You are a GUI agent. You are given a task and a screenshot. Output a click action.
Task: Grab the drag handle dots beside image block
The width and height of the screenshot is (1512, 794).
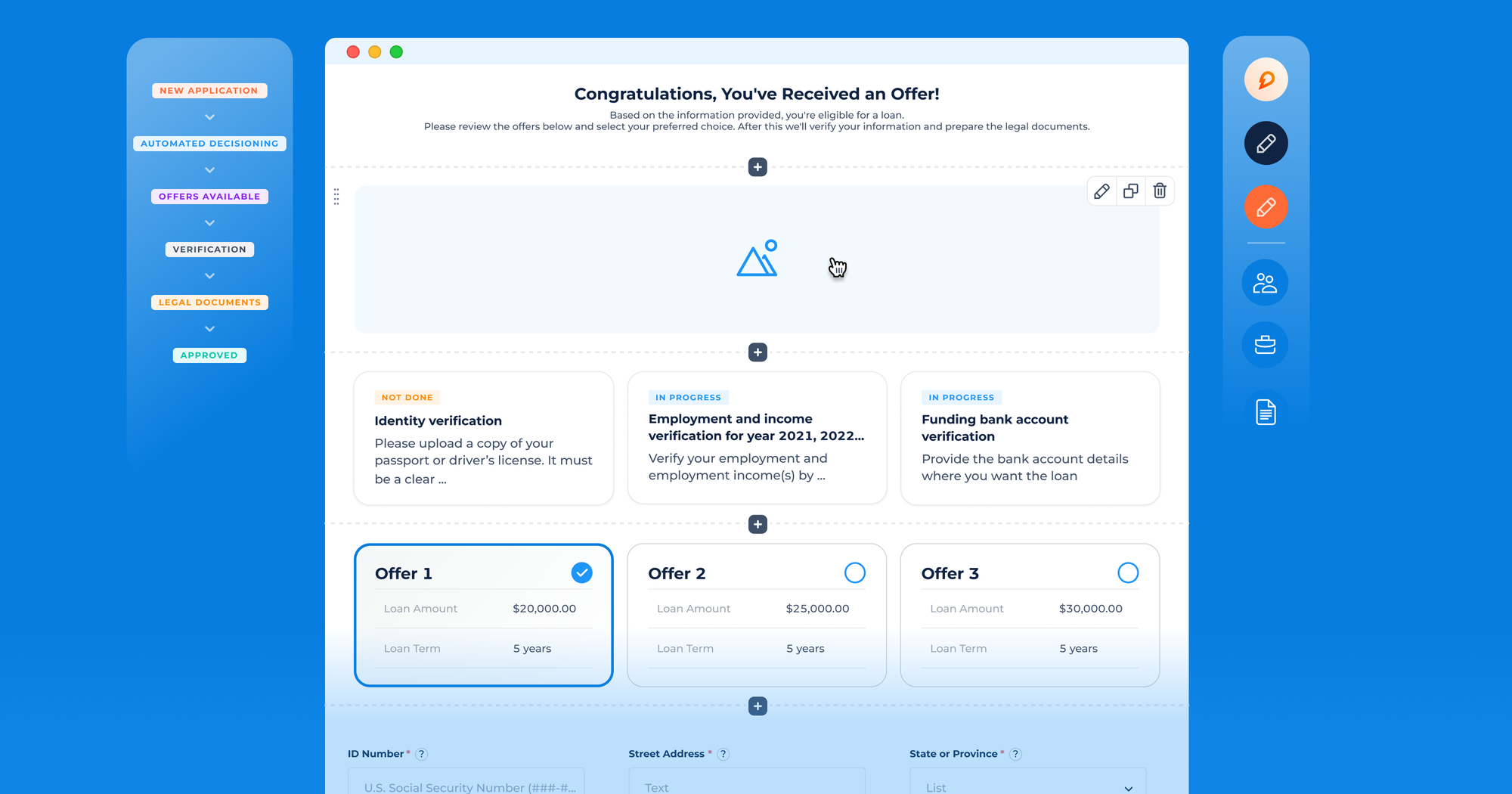click(336, 197)
